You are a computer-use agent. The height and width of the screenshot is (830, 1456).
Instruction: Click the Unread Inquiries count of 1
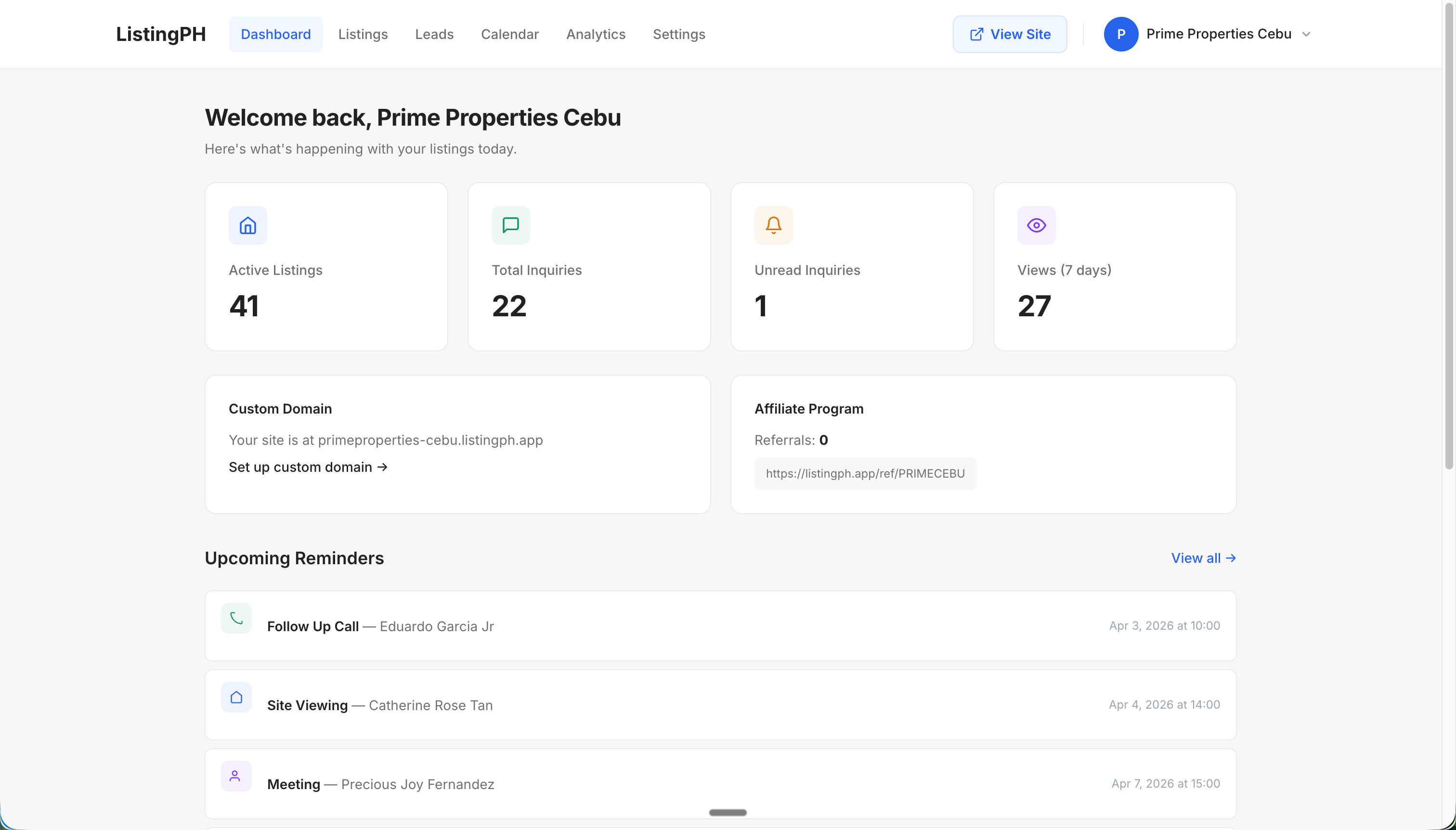pos(760,306)
